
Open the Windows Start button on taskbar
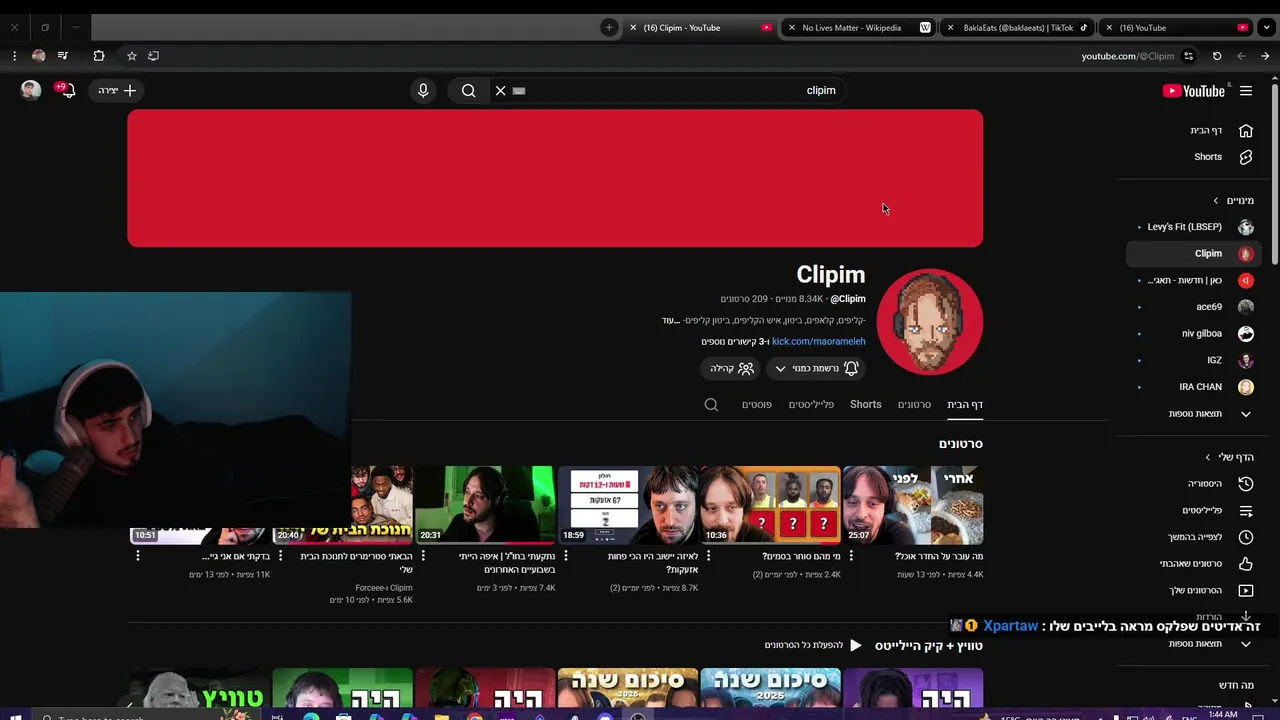click(x=16, y=716)
